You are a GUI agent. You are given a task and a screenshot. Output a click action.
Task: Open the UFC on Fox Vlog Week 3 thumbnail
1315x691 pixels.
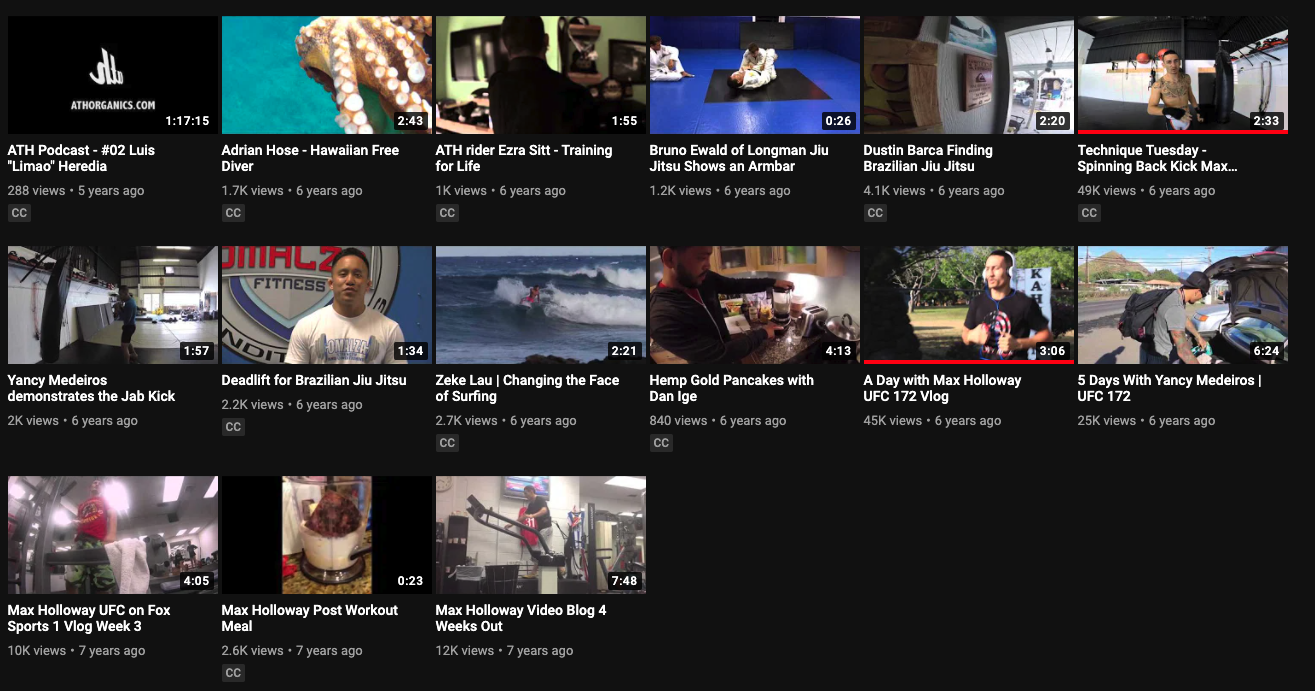pos(113,535)
